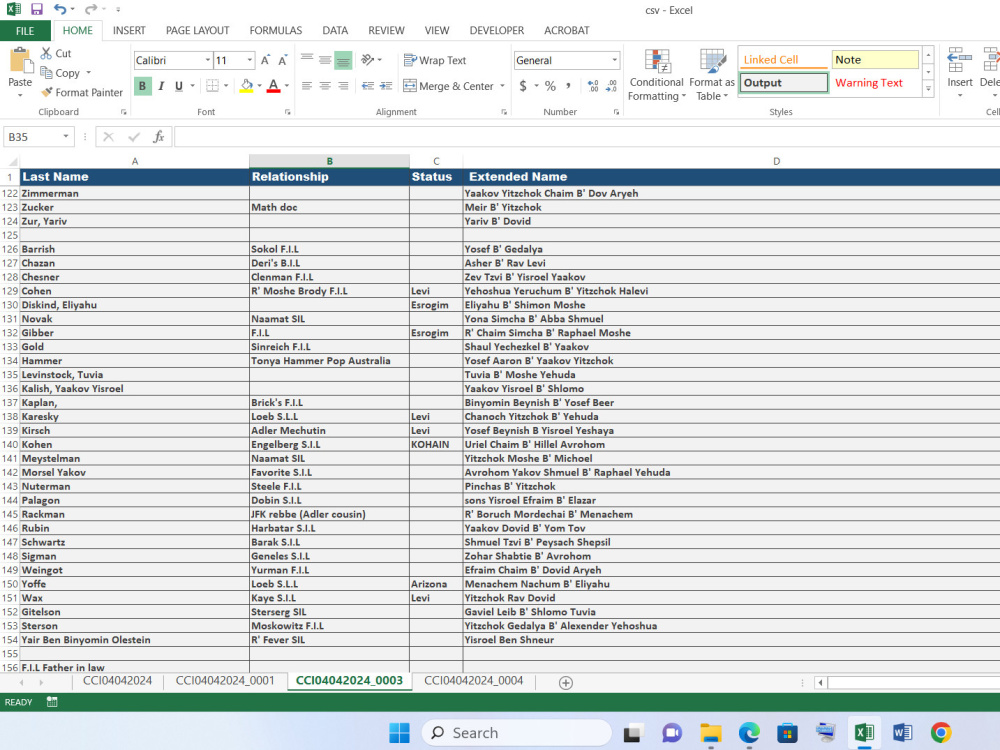1000x750 pixels.
Task: Click the Decrease Indent icon
Action: [368, 85]
